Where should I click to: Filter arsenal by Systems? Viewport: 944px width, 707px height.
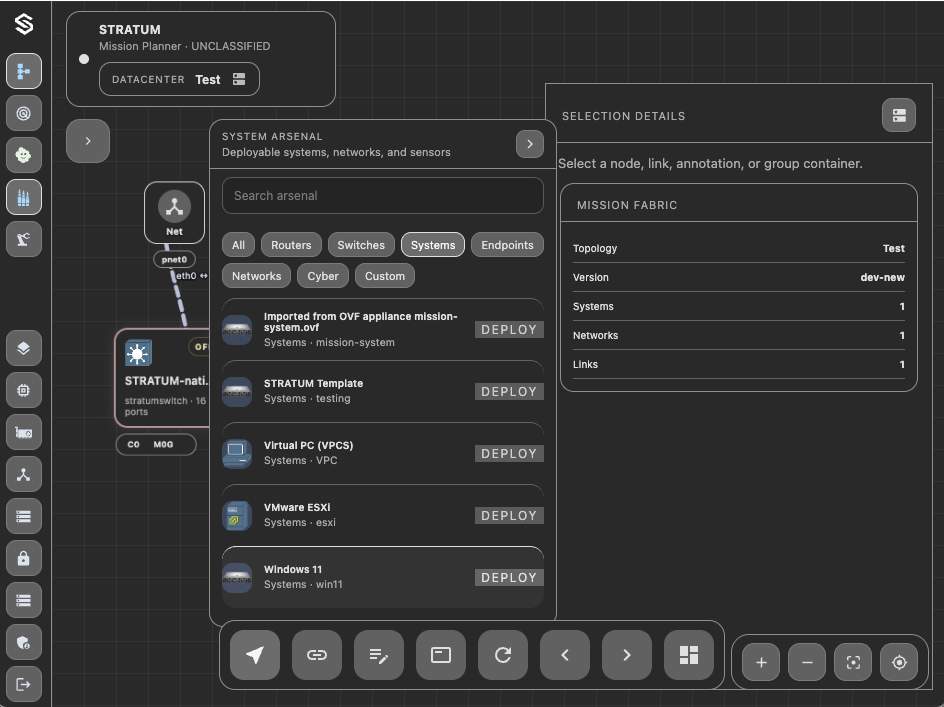[x=433, y=245]
